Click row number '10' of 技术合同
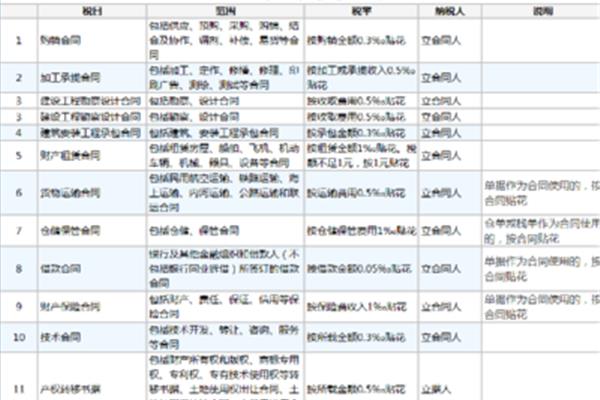 (19, 337)
